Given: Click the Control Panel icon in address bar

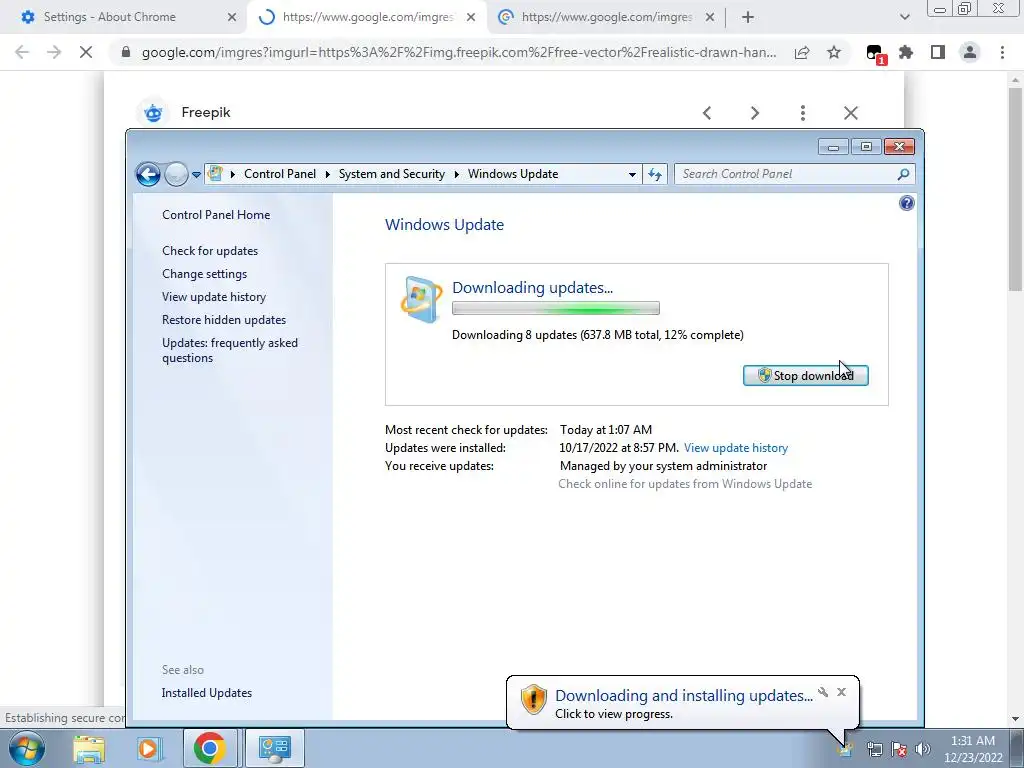Looking at the screenshot, I should point(214,174).
